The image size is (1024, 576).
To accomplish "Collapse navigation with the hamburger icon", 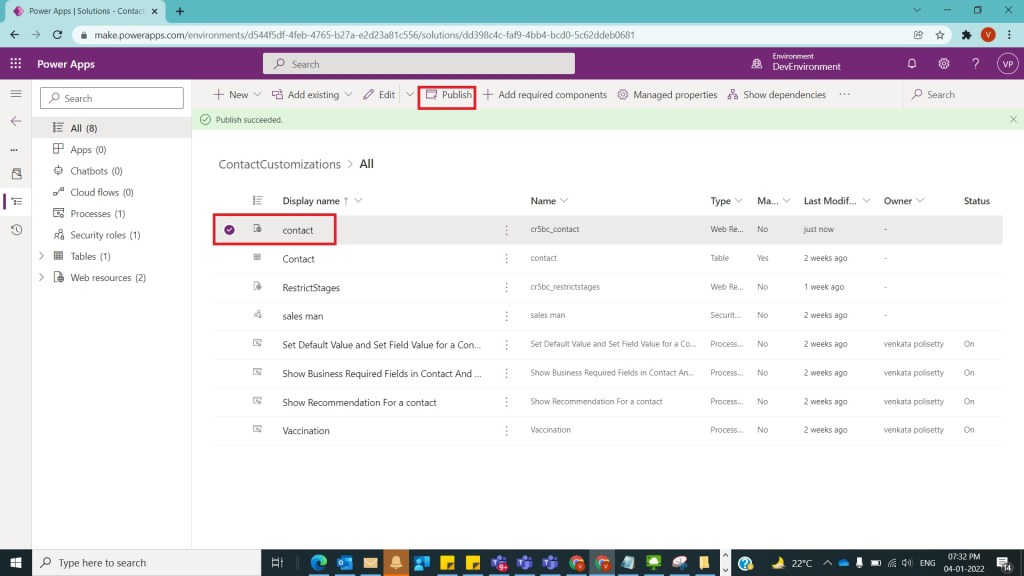I will point(16,94).
